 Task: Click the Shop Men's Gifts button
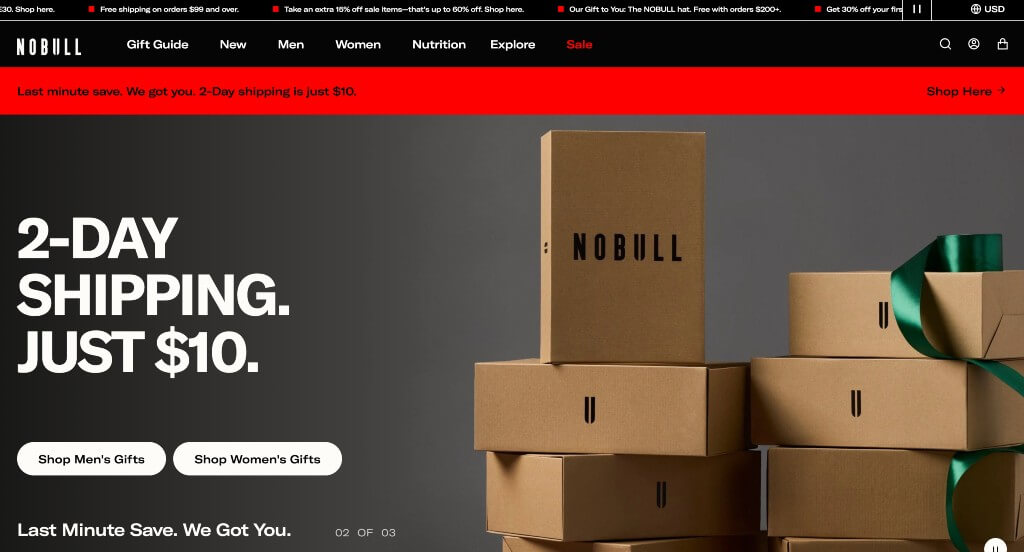pos(91,459)
